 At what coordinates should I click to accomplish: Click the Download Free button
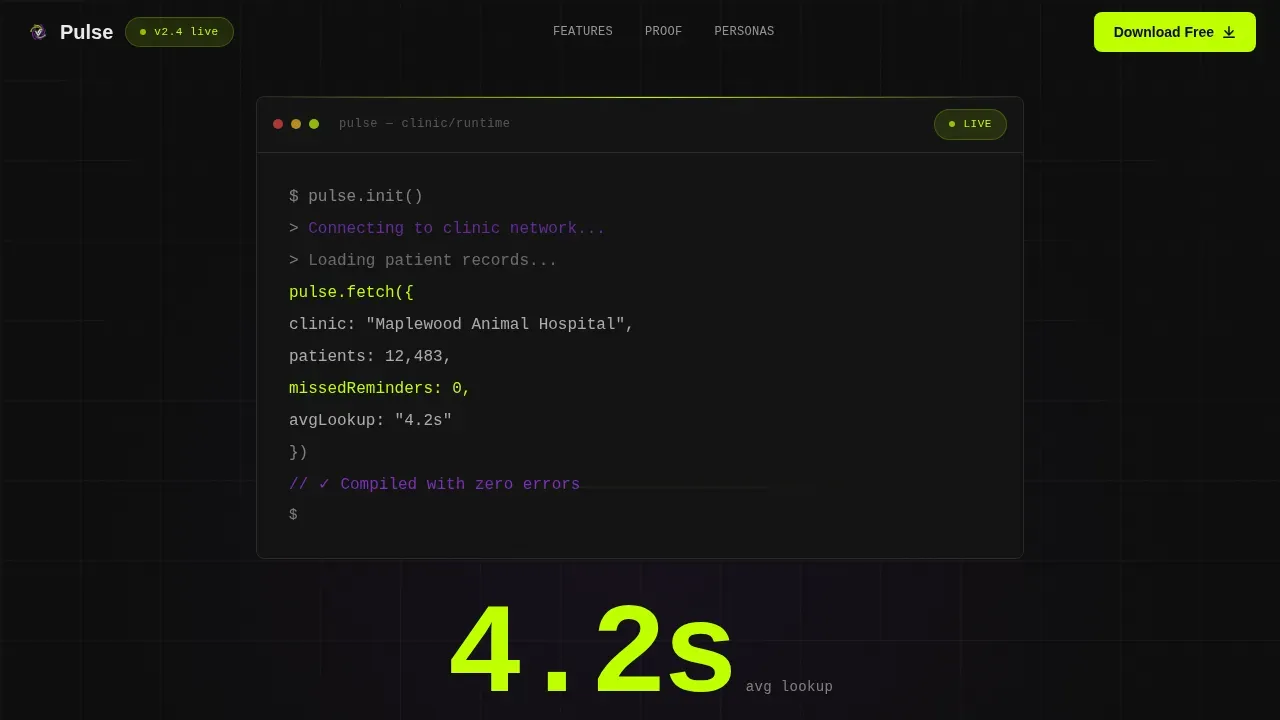[x=1175, y=32]
